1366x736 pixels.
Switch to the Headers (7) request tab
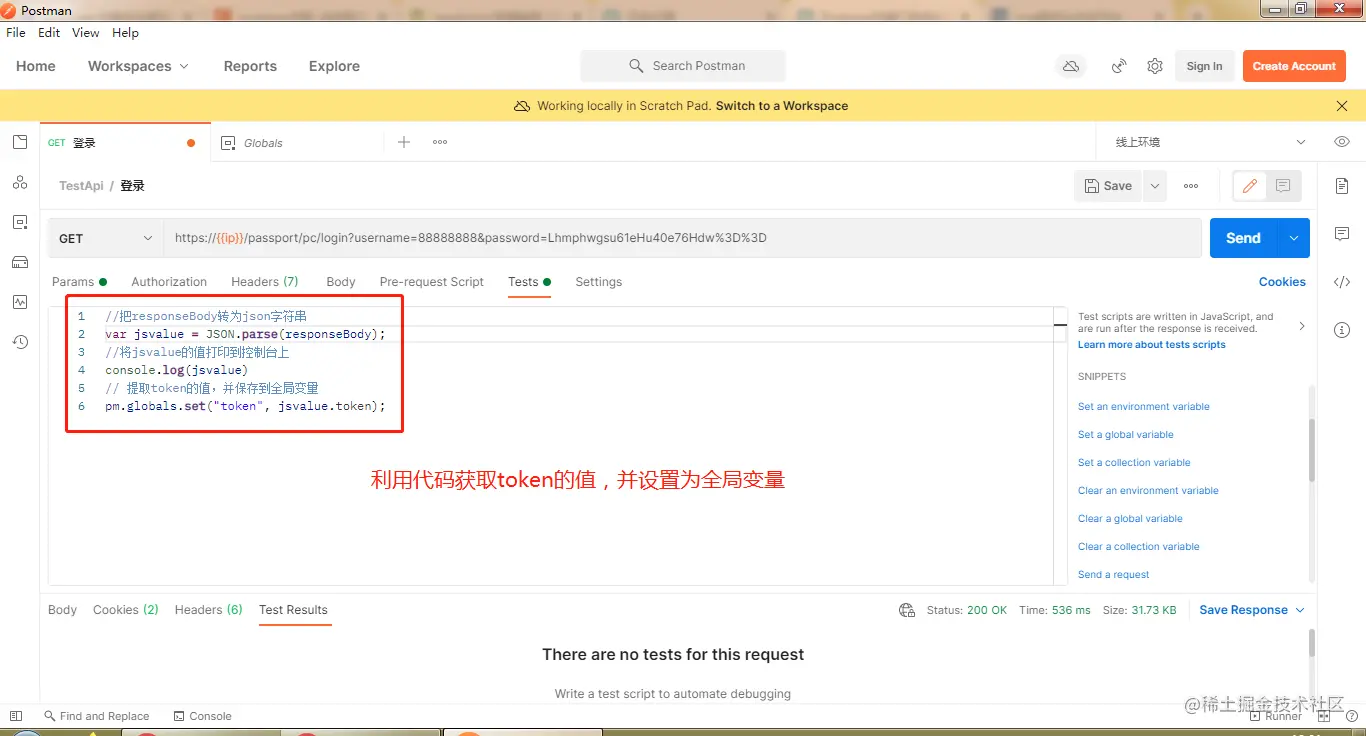(x=265, y=282)
